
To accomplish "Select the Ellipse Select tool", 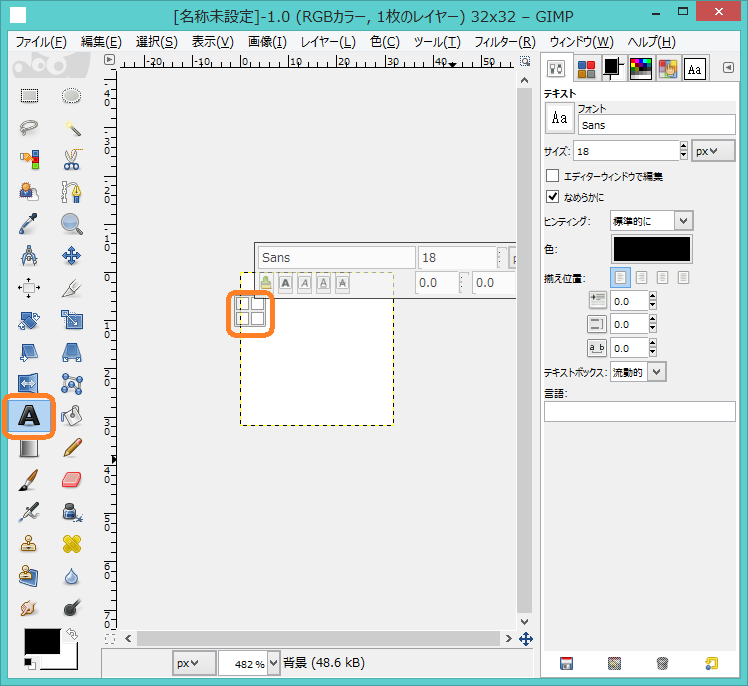I will 72,96.
